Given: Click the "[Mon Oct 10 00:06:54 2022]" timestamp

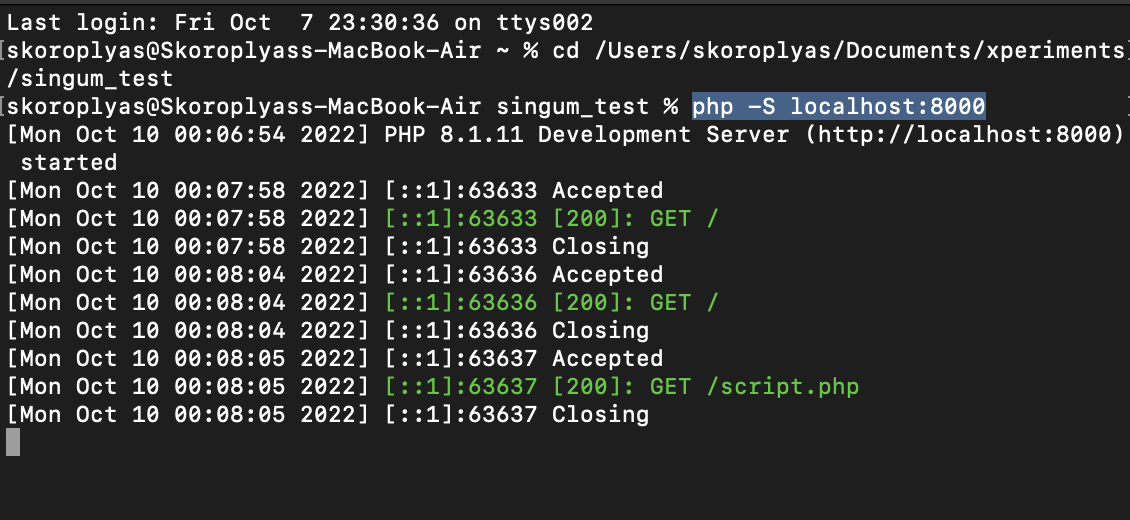Looking at the screenshot, I should pos(188,134).
